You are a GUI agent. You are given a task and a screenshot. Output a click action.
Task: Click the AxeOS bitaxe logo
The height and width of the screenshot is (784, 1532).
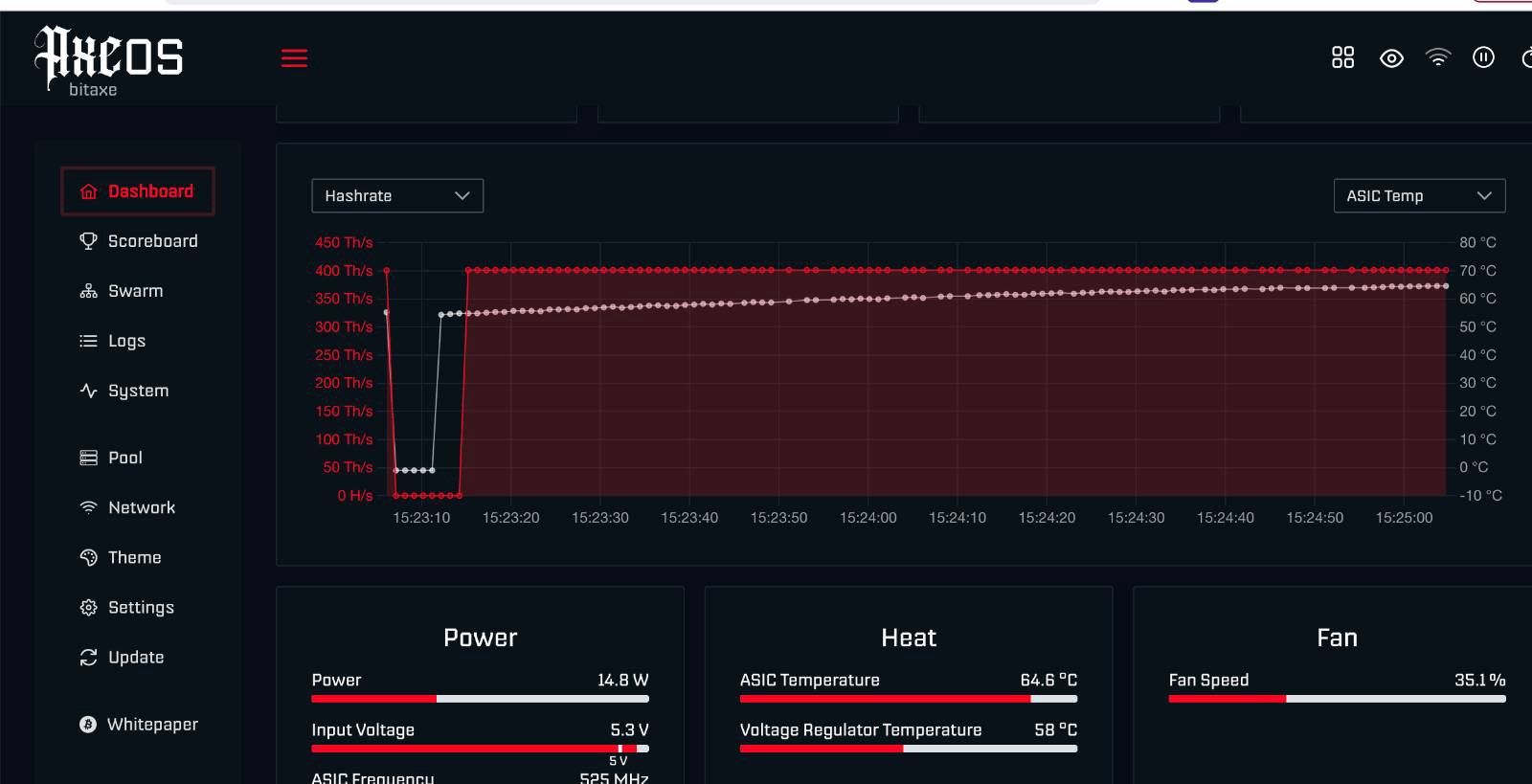[x=108, y=61]
